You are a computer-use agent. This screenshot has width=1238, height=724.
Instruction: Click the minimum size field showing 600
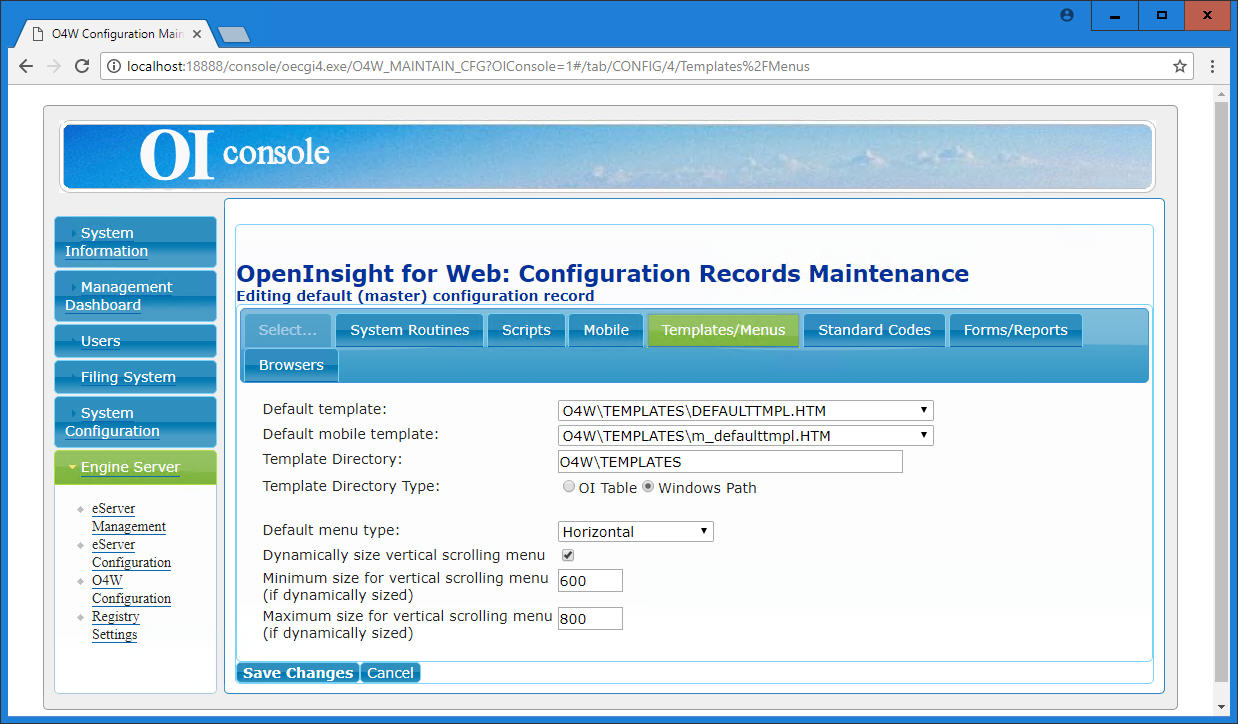(x=590, y=581)
